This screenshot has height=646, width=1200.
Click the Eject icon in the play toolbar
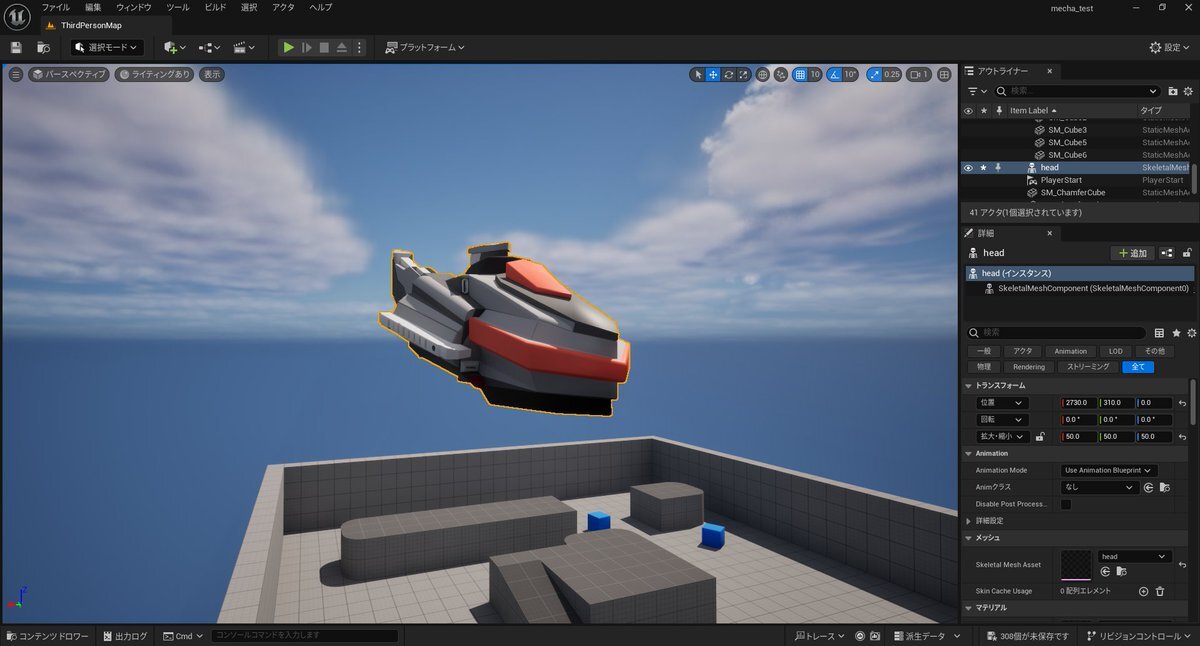(342, 47)
